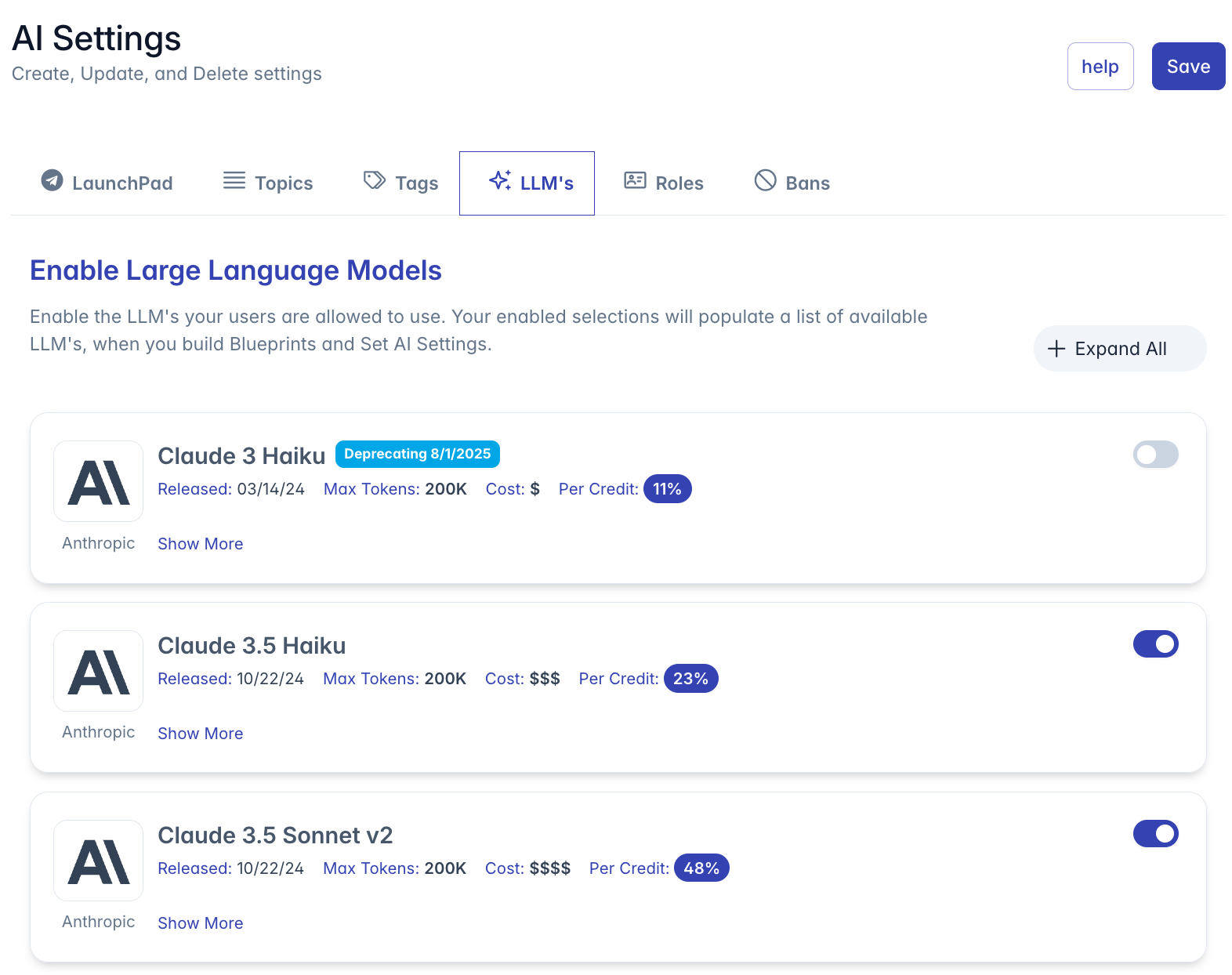This screenshot has width=1232, height=975.
Task: Disable the Claude 3.5 Haiku toggle
Action: point(1156,644)
